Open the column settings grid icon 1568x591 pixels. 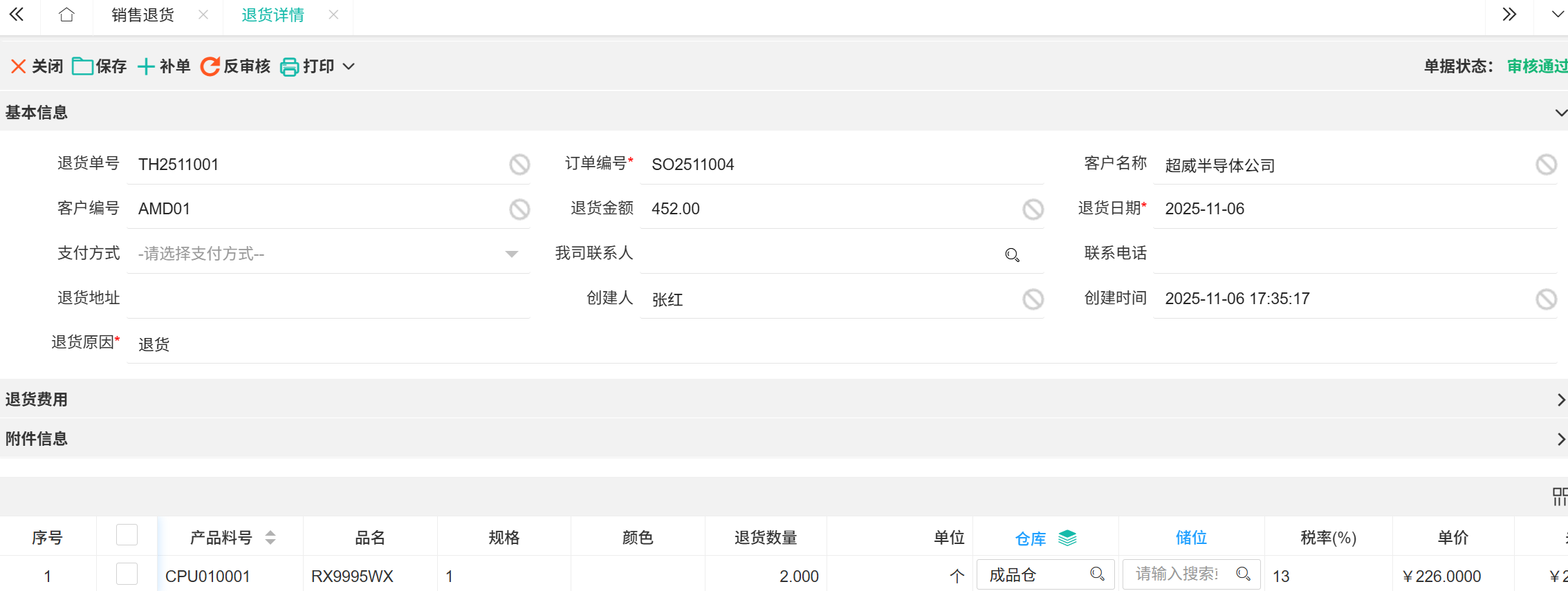1559,496
